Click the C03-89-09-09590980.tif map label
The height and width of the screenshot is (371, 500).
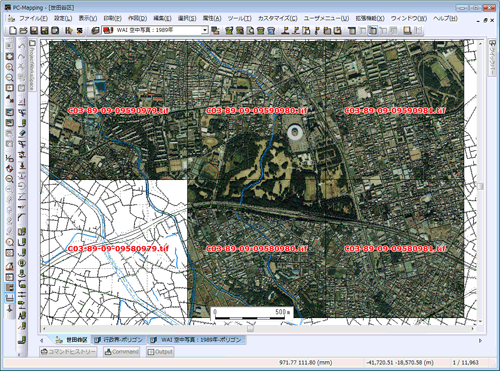(257, 111)
